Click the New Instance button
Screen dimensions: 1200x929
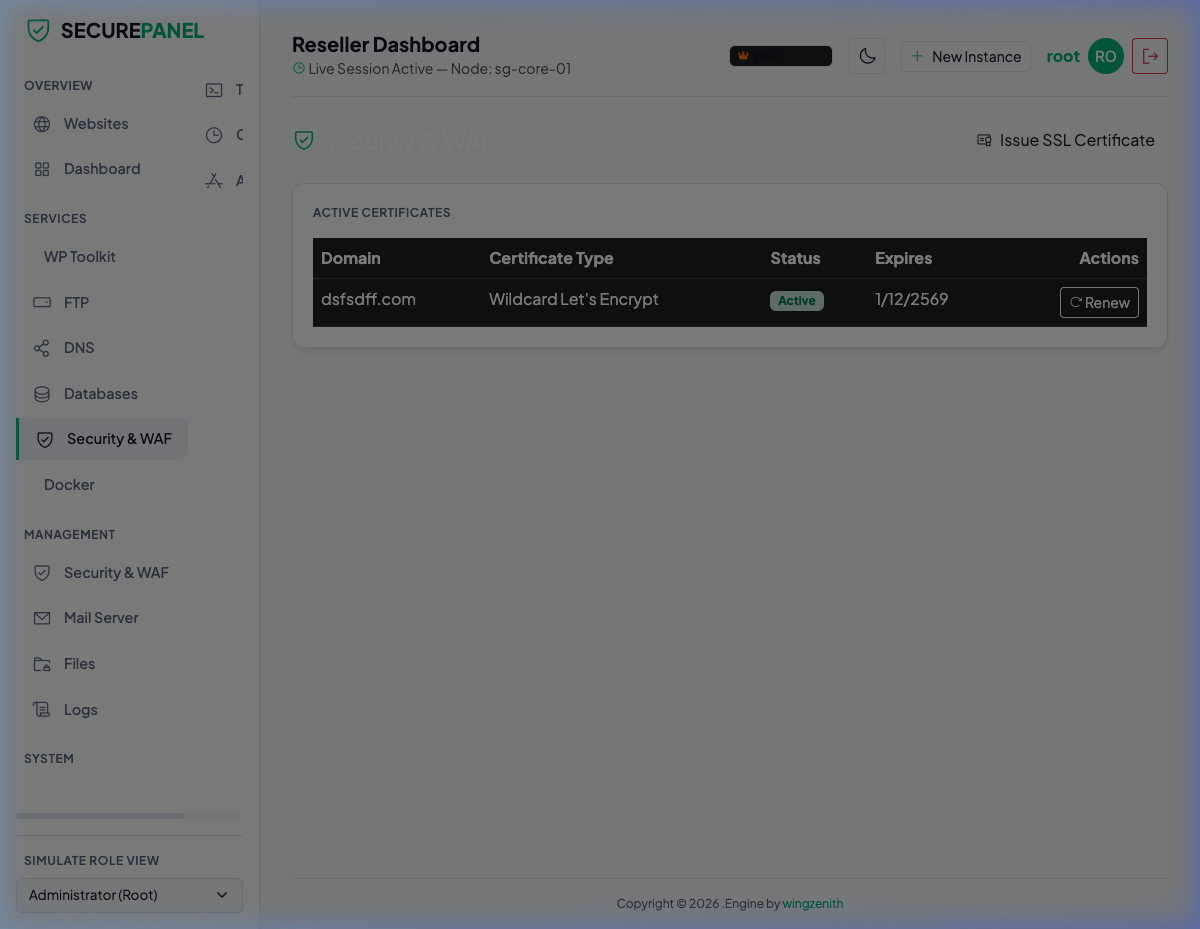pyautogui.click(x=966, y=56)
